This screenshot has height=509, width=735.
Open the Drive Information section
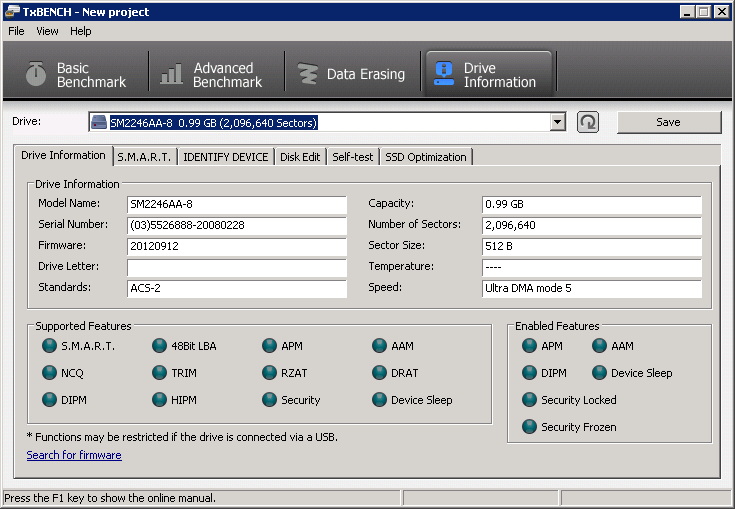pos(488,75)
